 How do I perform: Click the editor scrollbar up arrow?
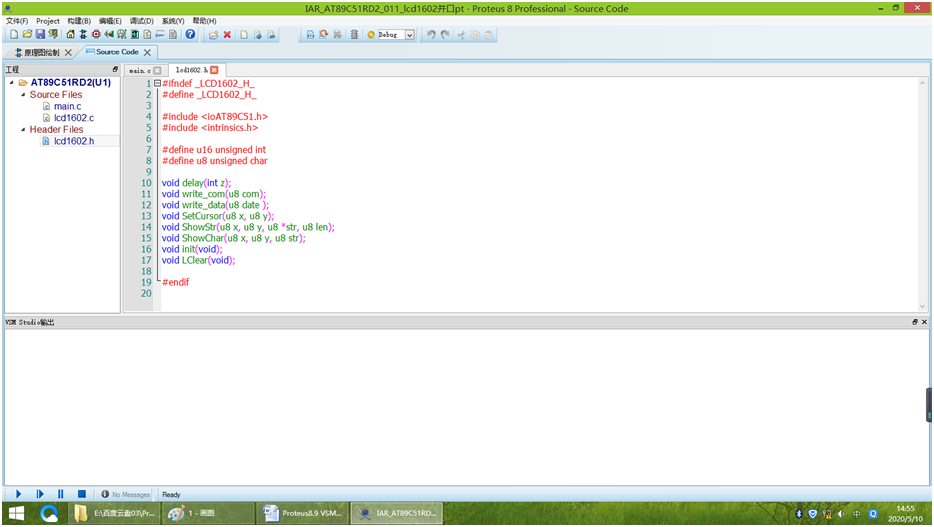(922, 83)
